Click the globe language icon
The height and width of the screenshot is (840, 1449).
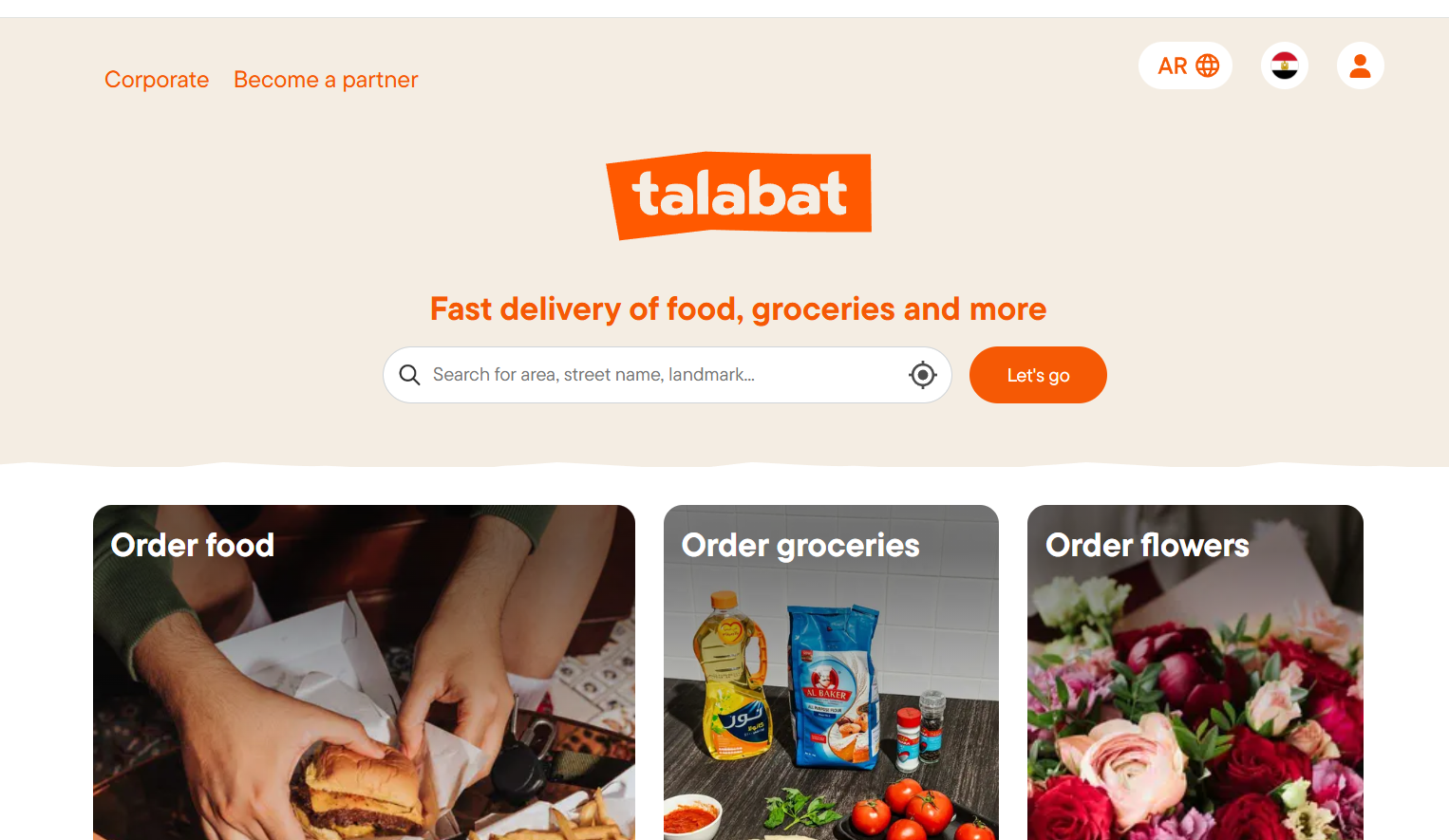pyautogui.click(x=1207, y=65)
